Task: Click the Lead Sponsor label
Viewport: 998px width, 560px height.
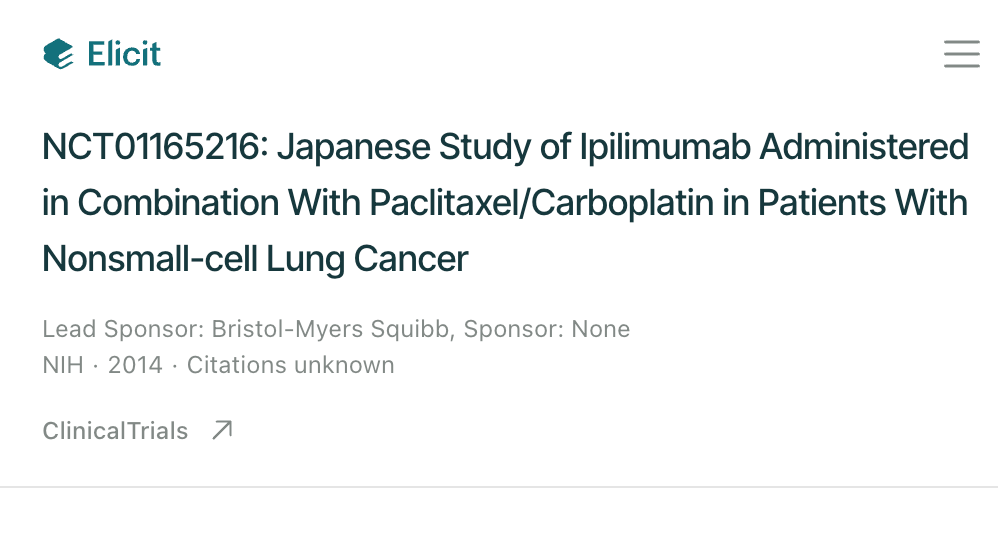Action: tap(123, 329)
